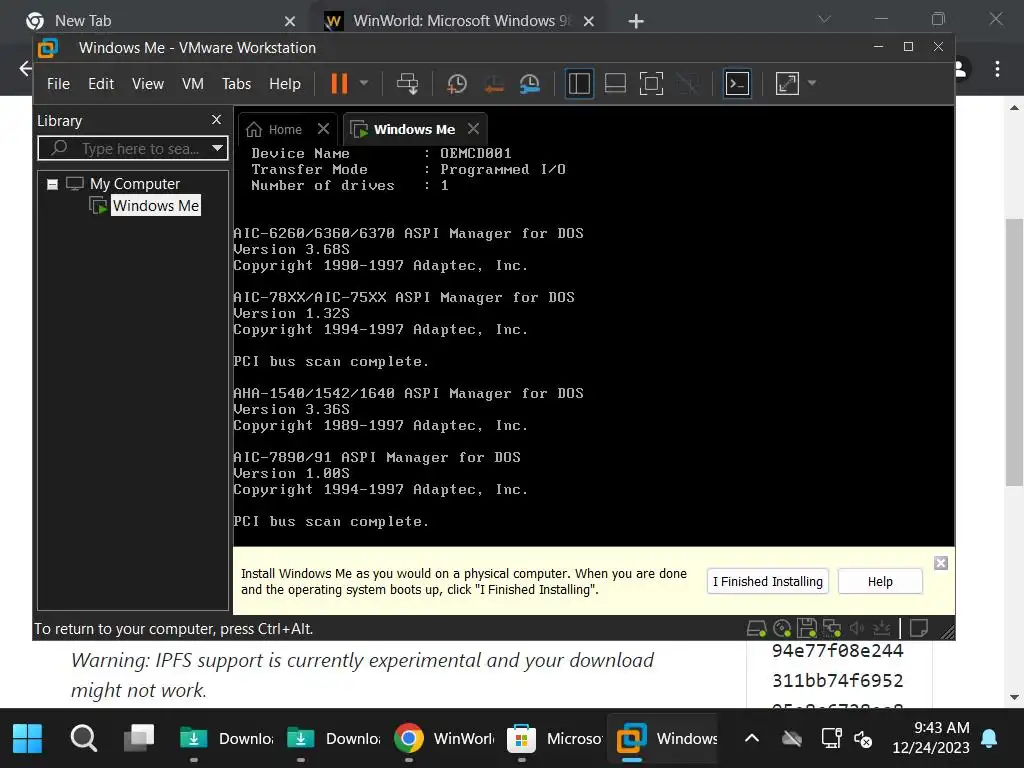1024x768 pixels.
Task: Open the Tabs menu
Action: click(236, 84)
